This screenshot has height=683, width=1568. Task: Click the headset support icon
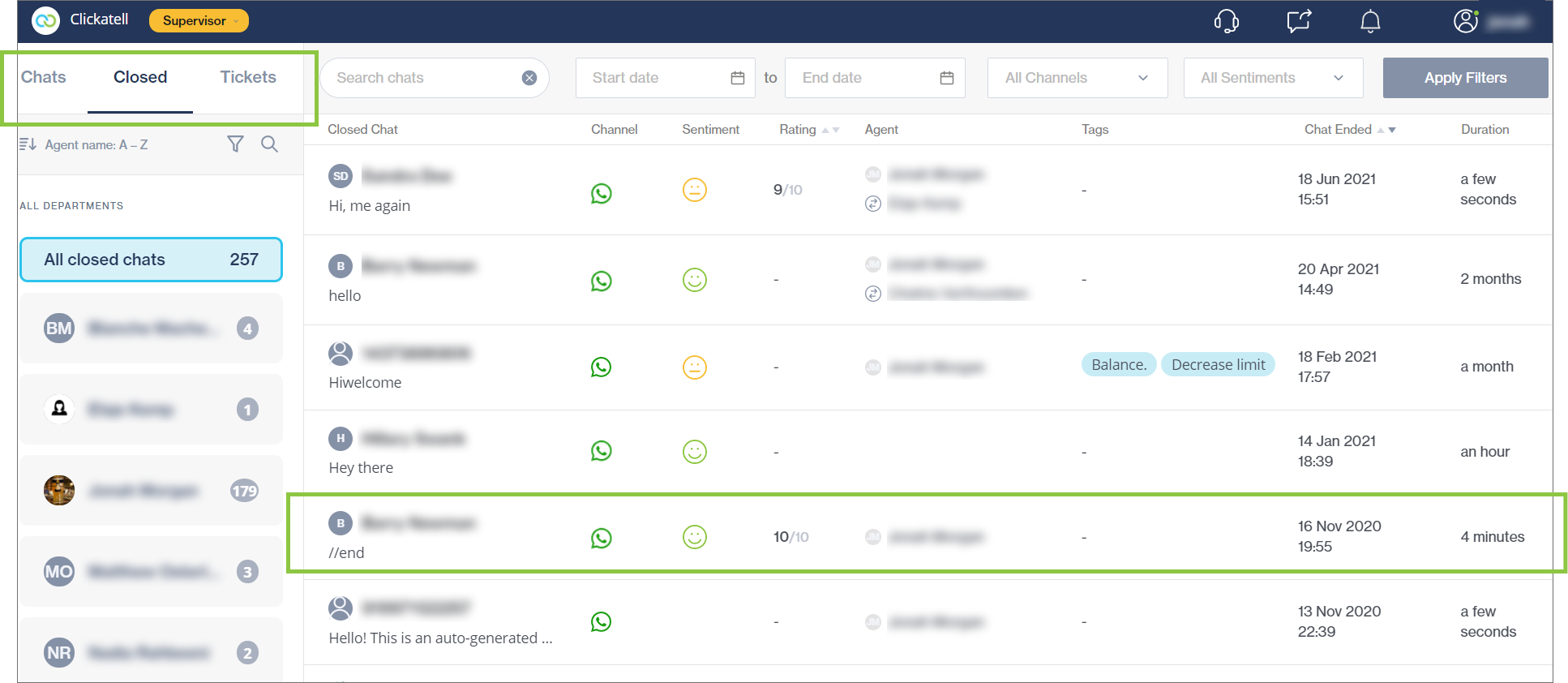[x=1226, y=21]
